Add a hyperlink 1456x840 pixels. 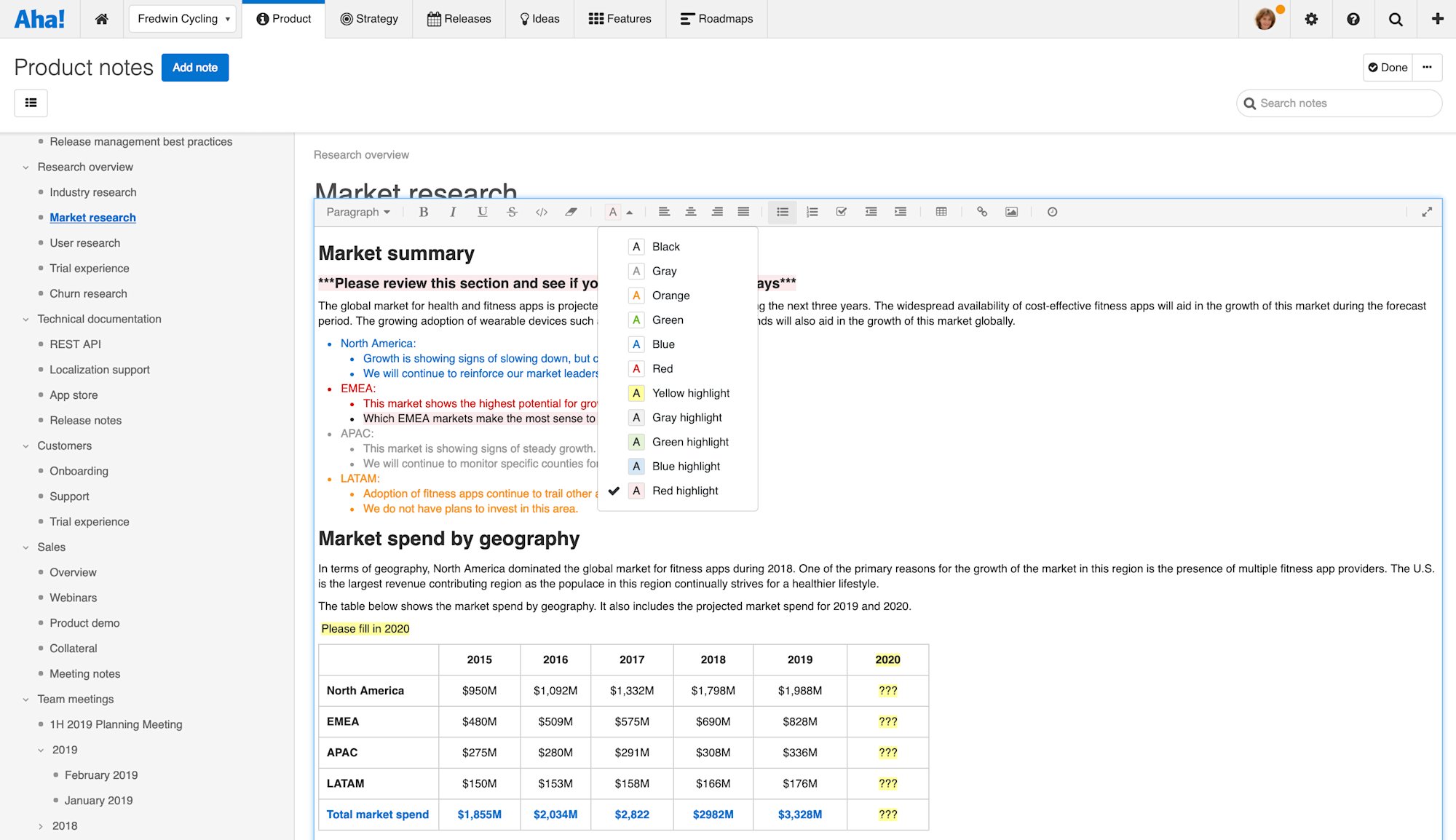point(982,212)
